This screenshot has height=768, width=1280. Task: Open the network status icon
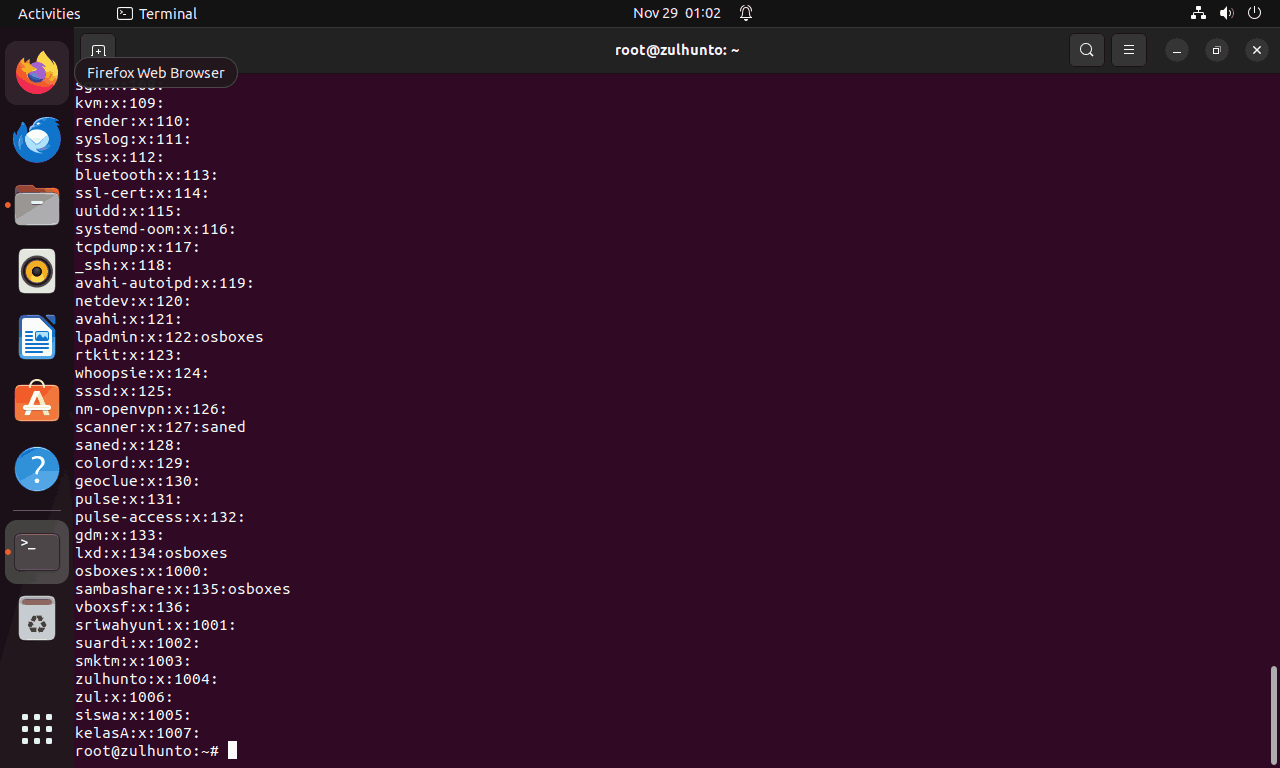click(x=1198, y=13)
